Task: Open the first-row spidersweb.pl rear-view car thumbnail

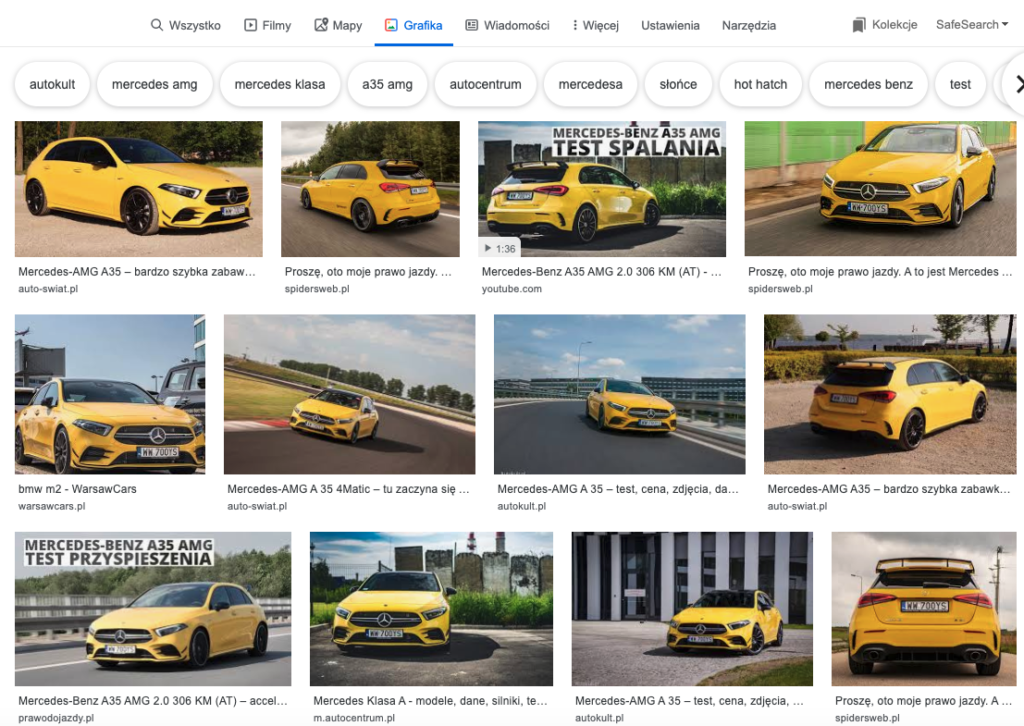Action: [x=370, y=189]
